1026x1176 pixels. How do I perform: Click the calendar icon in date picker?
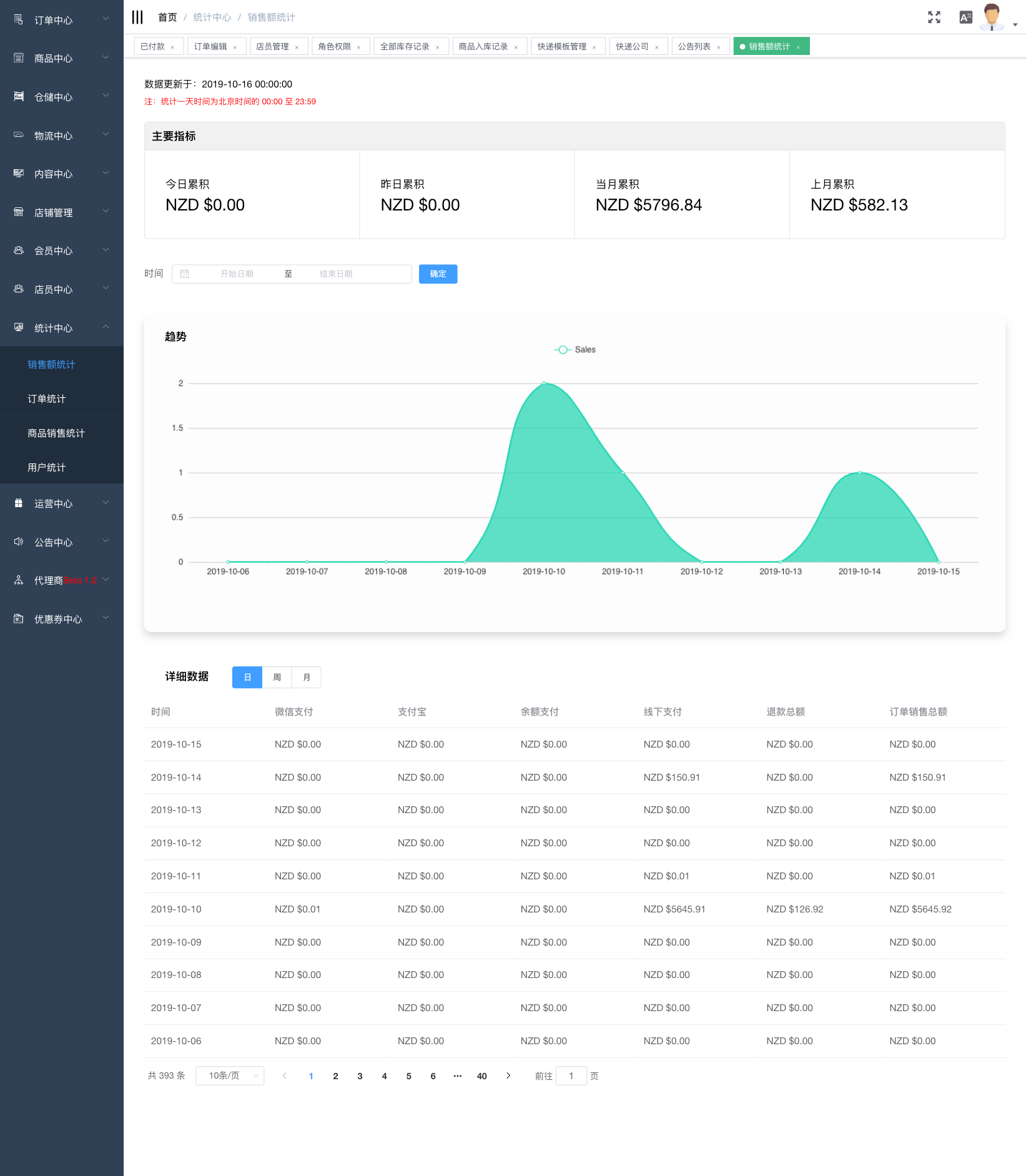pyautogui.click(x=185, y=274)
